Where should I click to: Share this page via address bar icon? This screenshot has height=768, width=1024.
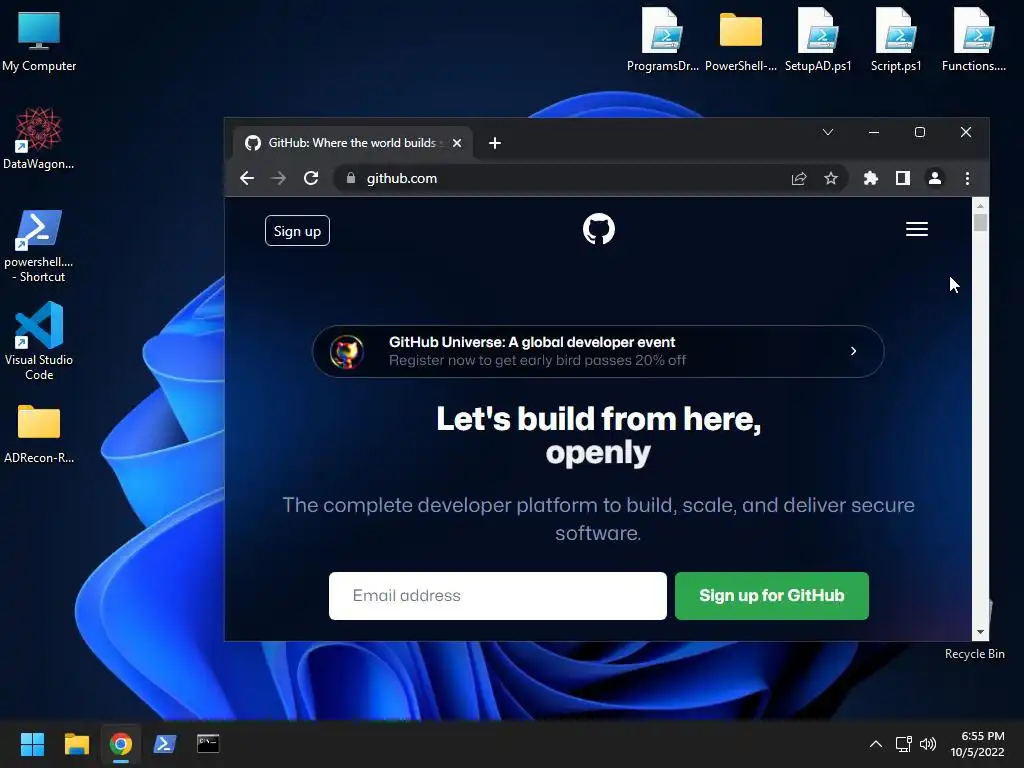click(799, 178)
